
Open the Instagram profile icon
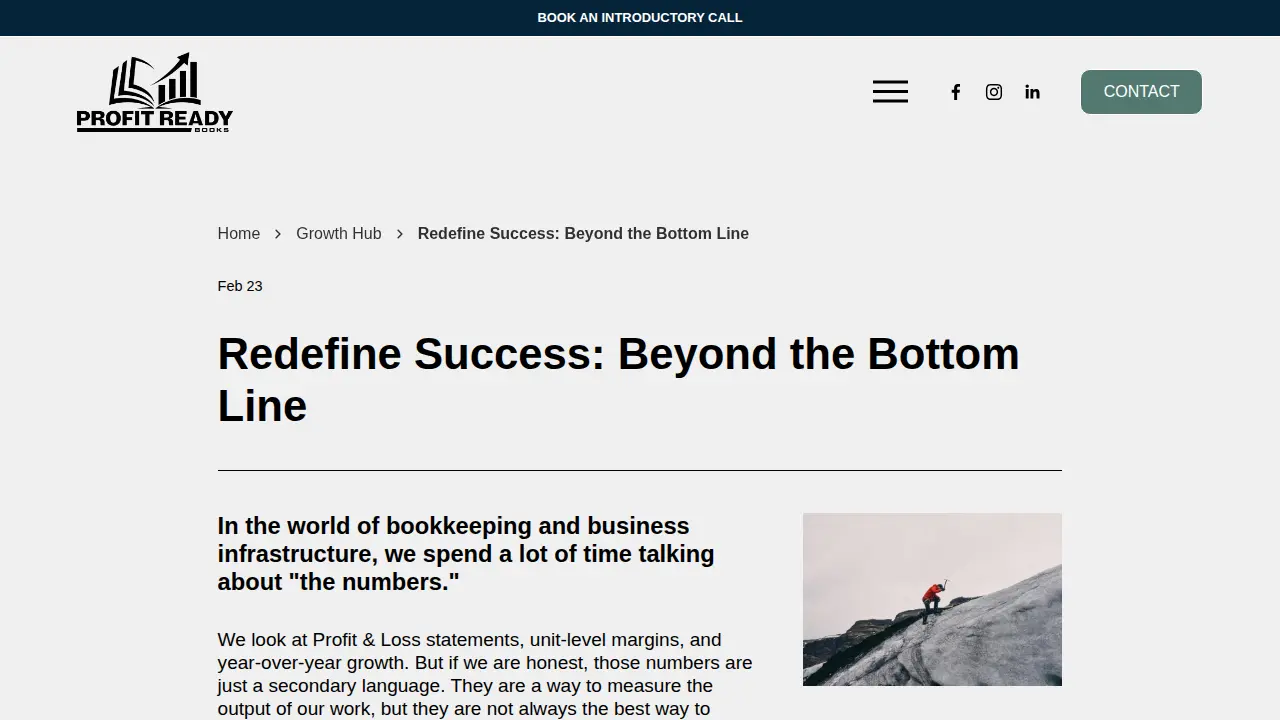coord(994,92)
